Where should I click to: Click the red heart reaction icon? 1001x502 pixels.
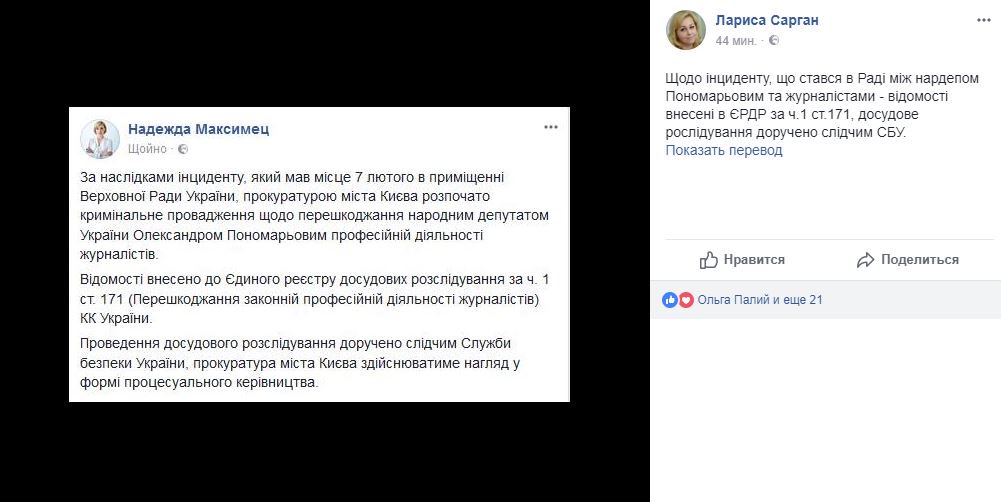coord(686,299)
